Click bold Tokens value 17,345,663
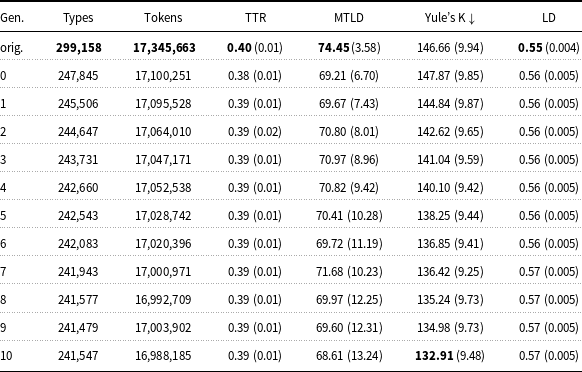 (164, 48)
